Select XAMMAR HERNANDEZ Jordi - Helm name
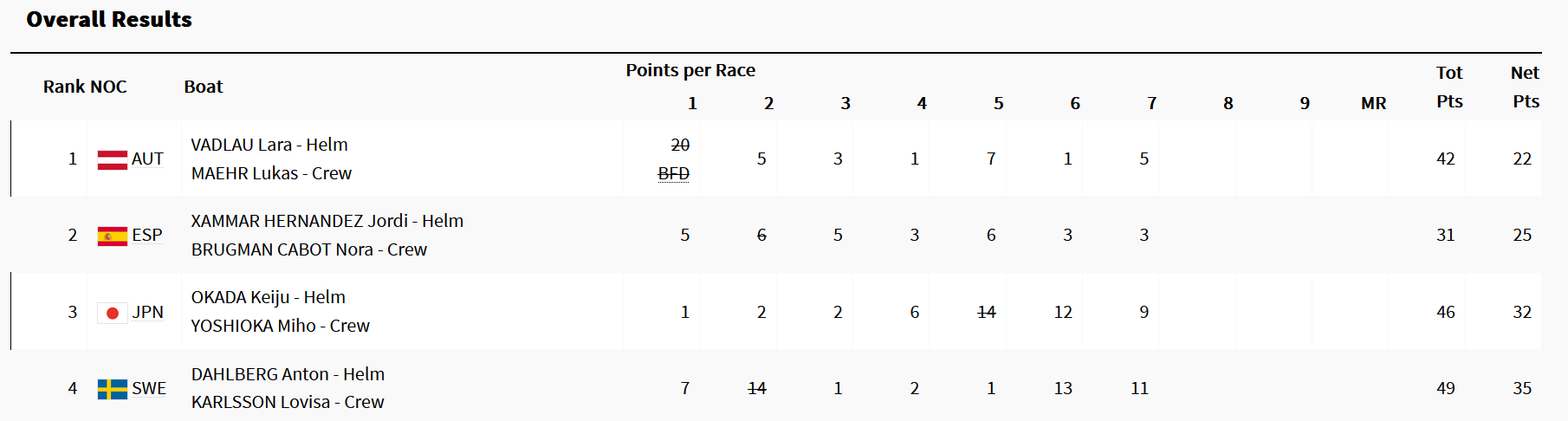Viewport: 1568px width, 421px height. coord(327,221)
